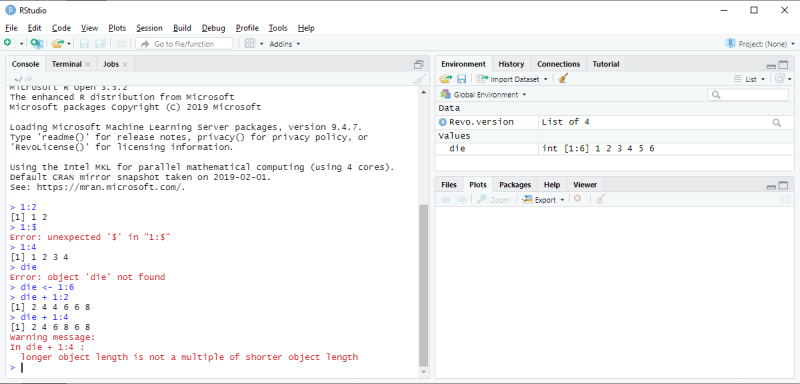Click the Load workspace folder icon
This screenshot has height=384, width=800.
click(x=446, y=79)
